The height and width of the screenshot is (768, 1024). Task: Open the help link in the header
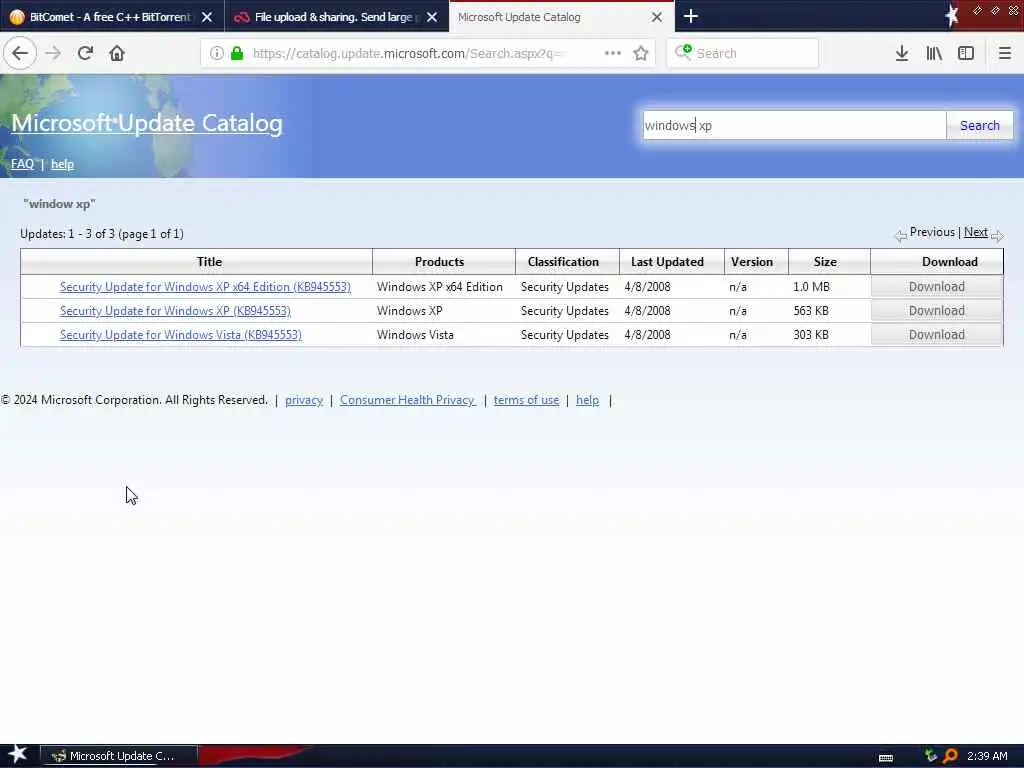[62, 164]
